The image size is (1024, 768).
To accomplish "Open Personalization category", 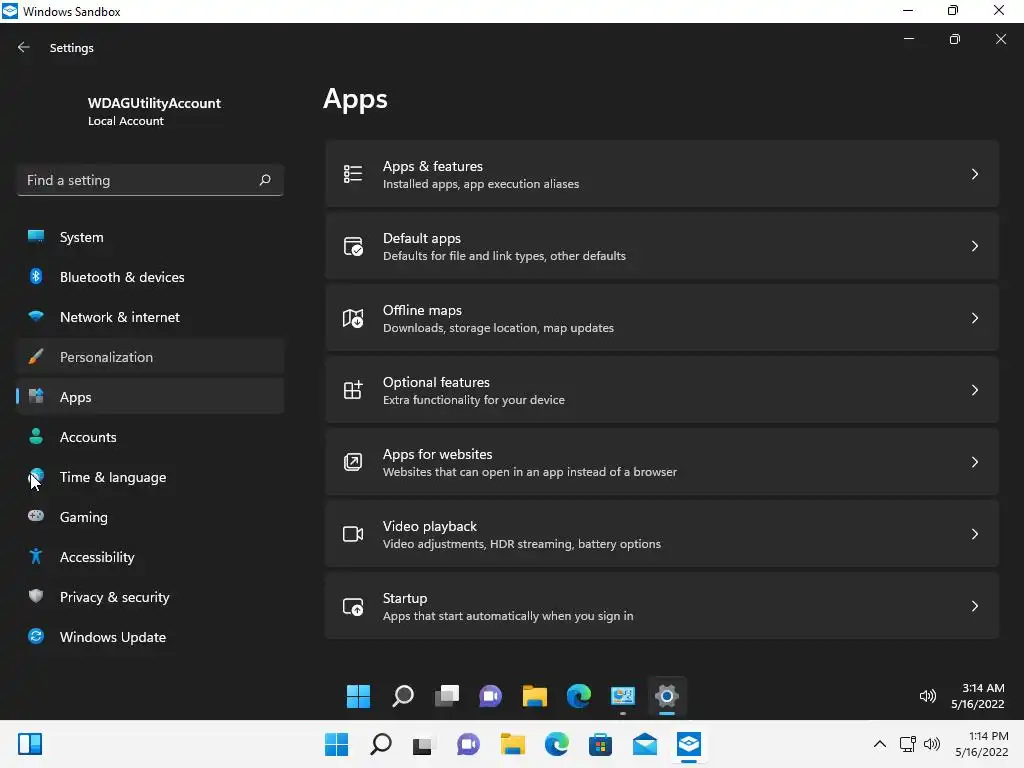I will point(150,357).
